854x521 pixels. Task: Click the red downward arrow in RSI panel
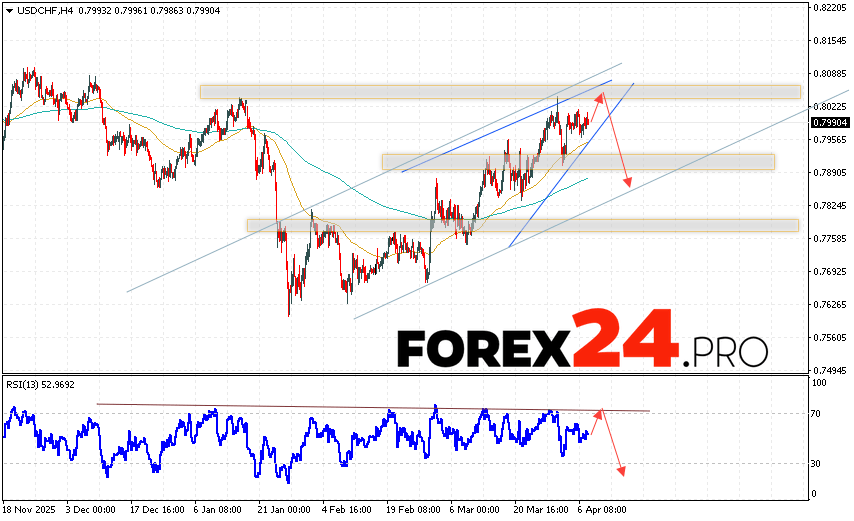coord(613,442)
